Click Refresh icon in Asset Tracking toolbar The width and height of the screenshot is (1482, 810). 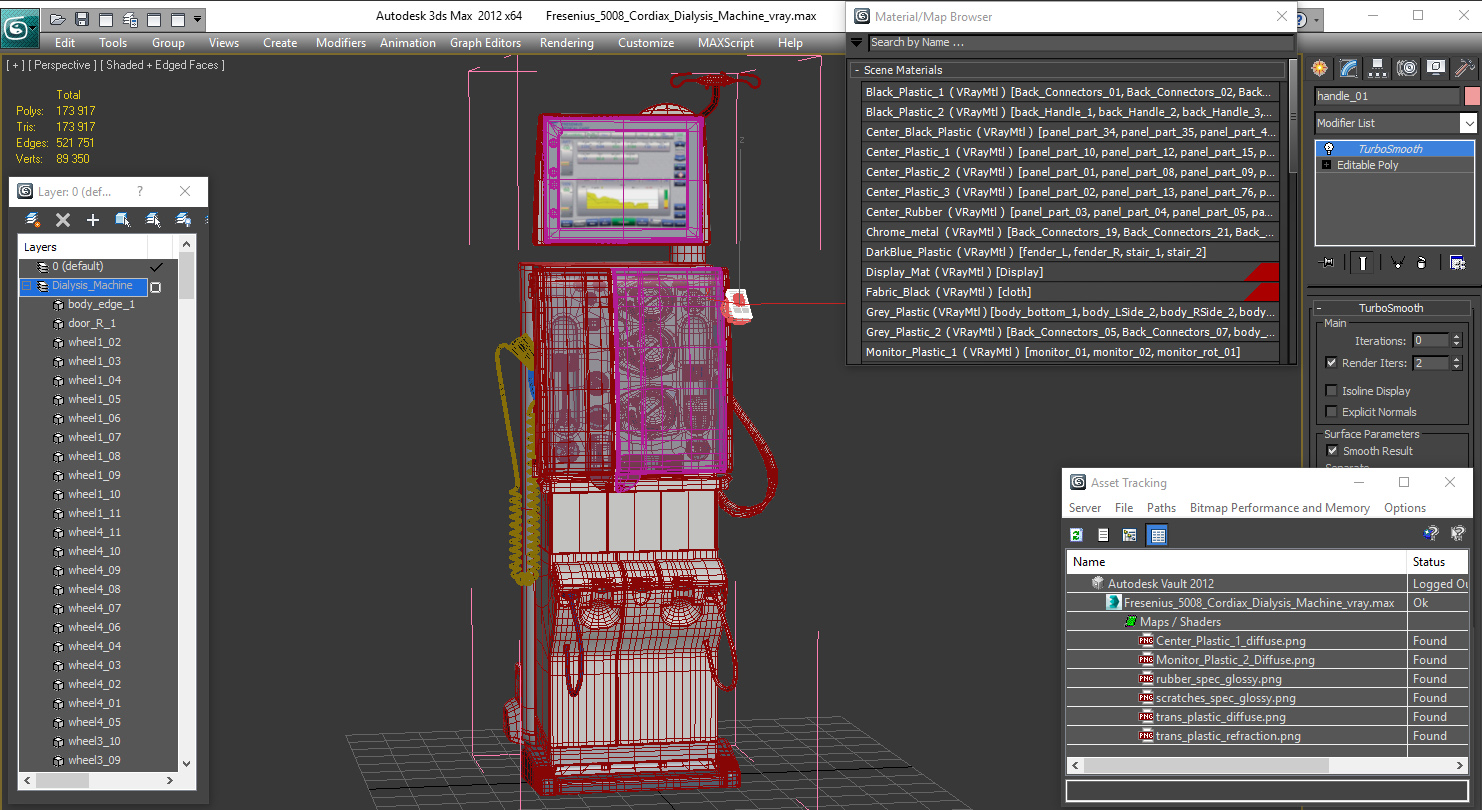click(1077, 535)
